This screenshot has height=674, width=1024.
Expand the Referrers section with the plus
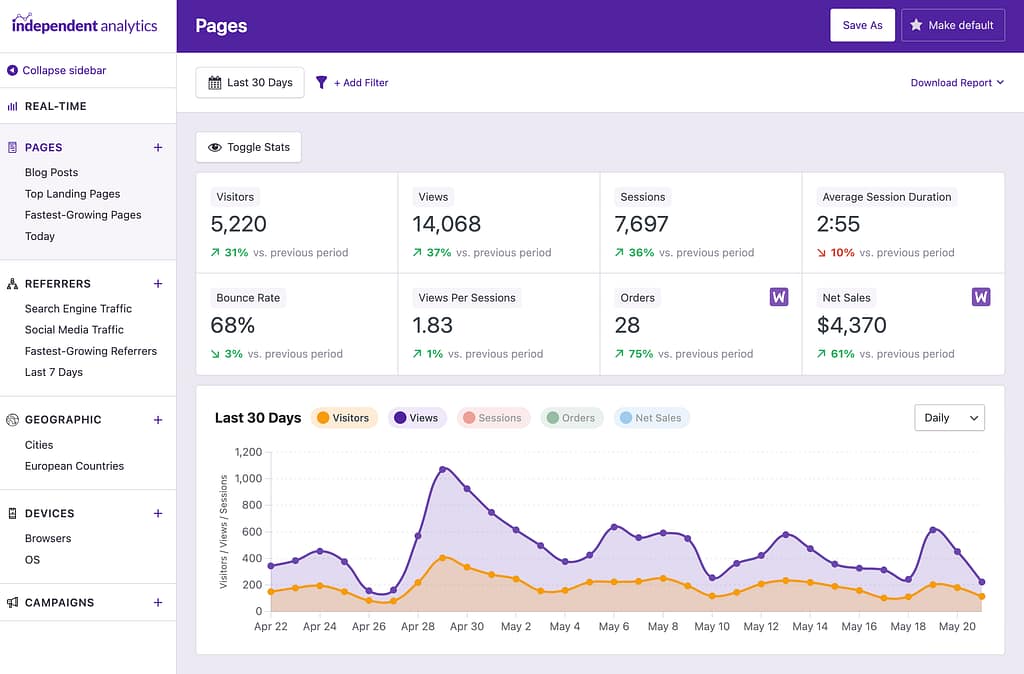tap(157, 283)
